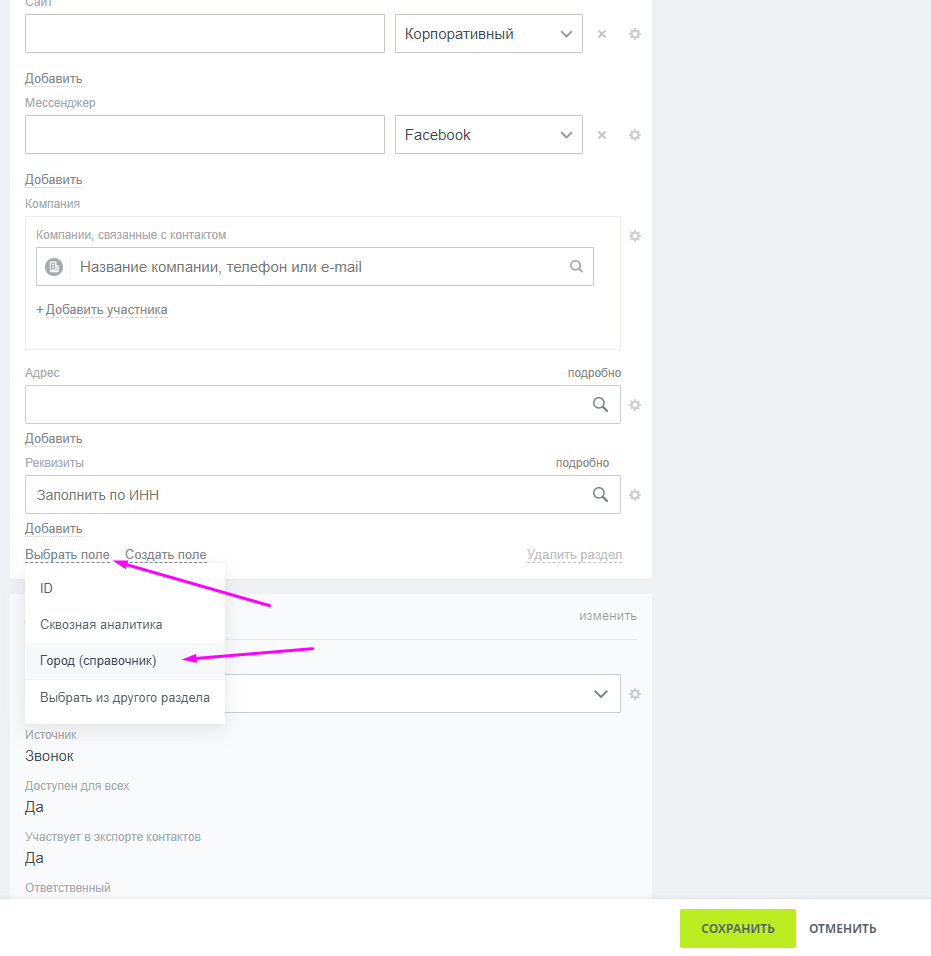This screenshot has width=931, height=956.
Task: Click the magnifier in the Реквизиты field
Action: [600, 494]
